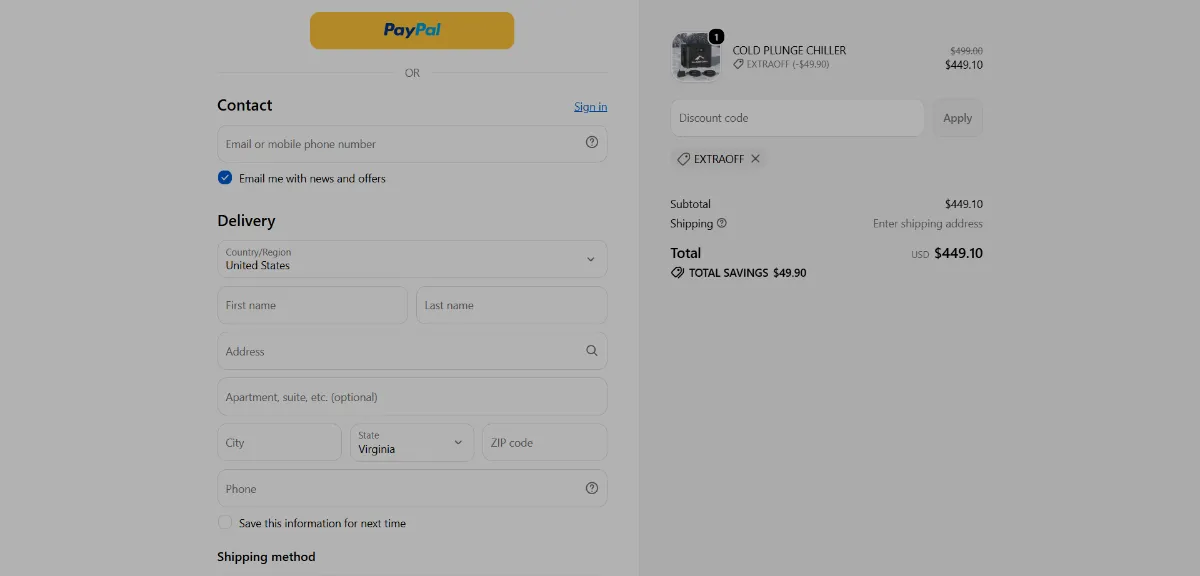Click into the Last name field
The width and height of the screenshot is (1200, 576).
click(x=511, y=305)
